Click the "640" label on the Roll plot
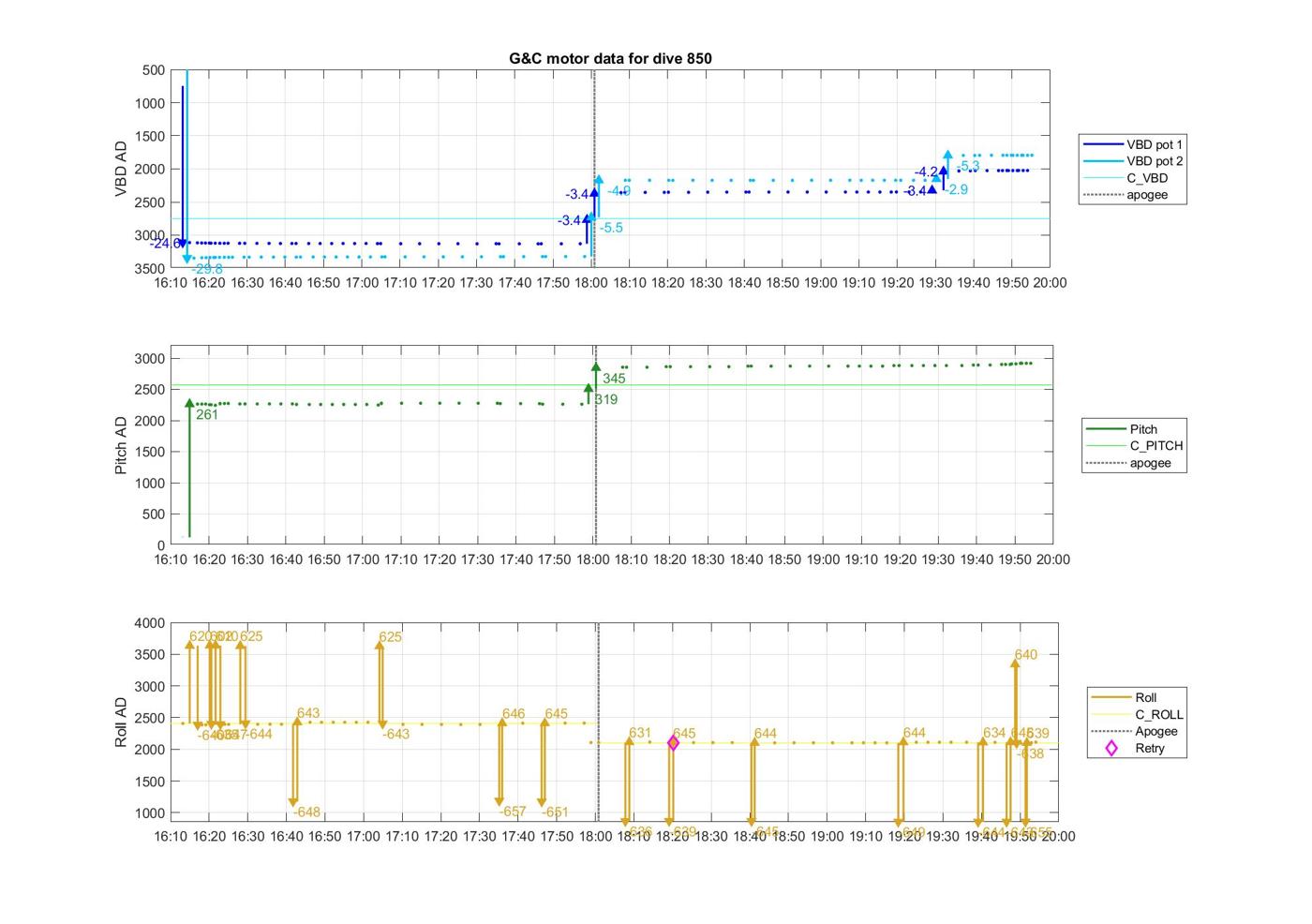The height and width of the screenshot is (924, 1312). coord(1026,655)
